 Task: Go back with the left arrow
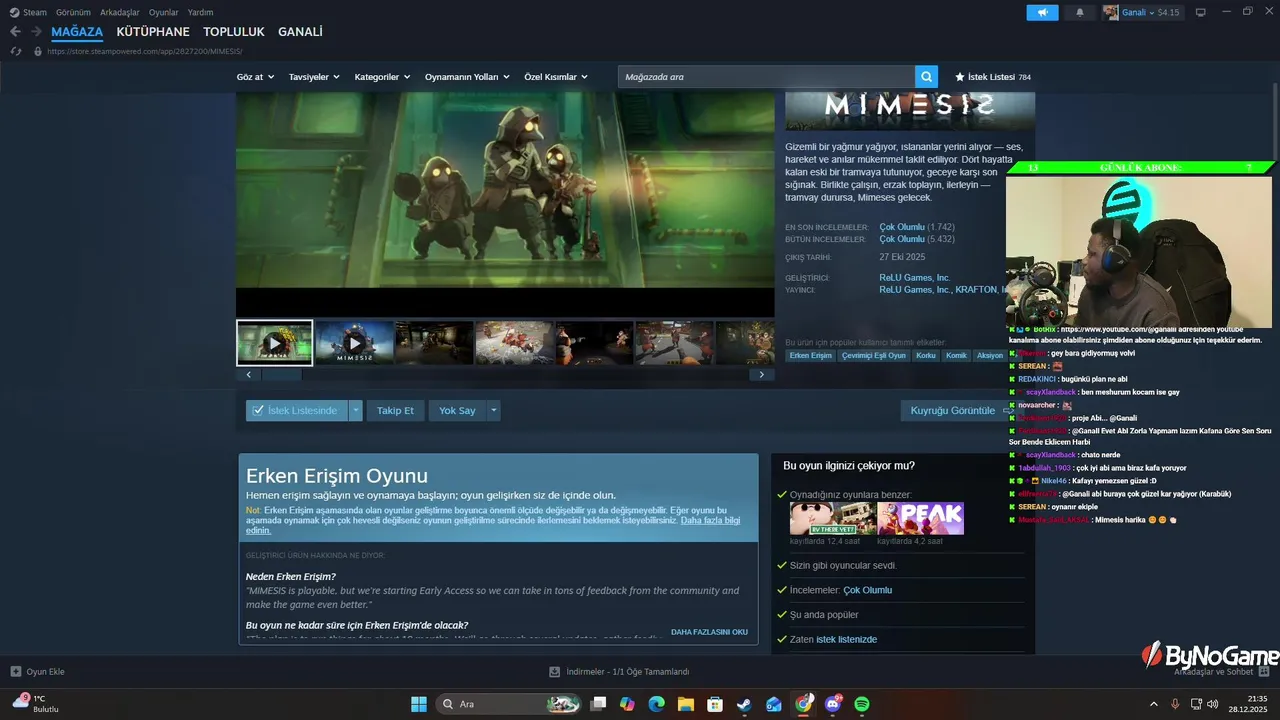(x=15, y=32)
